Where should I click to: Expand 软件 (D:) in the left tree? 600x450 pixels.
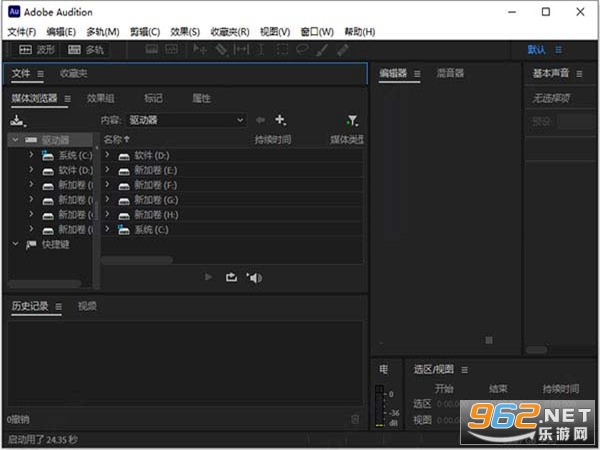point(31,170)
